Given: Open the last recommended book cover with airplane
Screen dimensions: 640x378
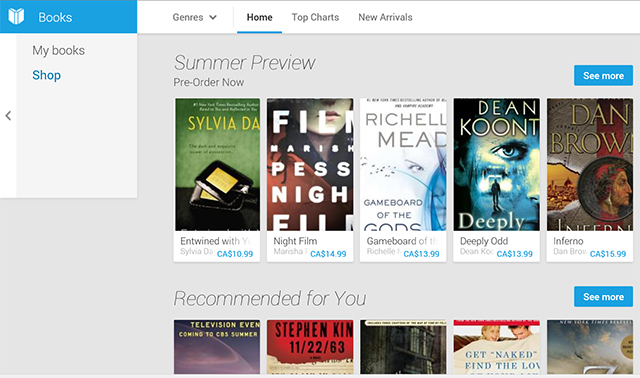Looking at the screenshot, I should [590, 347].
